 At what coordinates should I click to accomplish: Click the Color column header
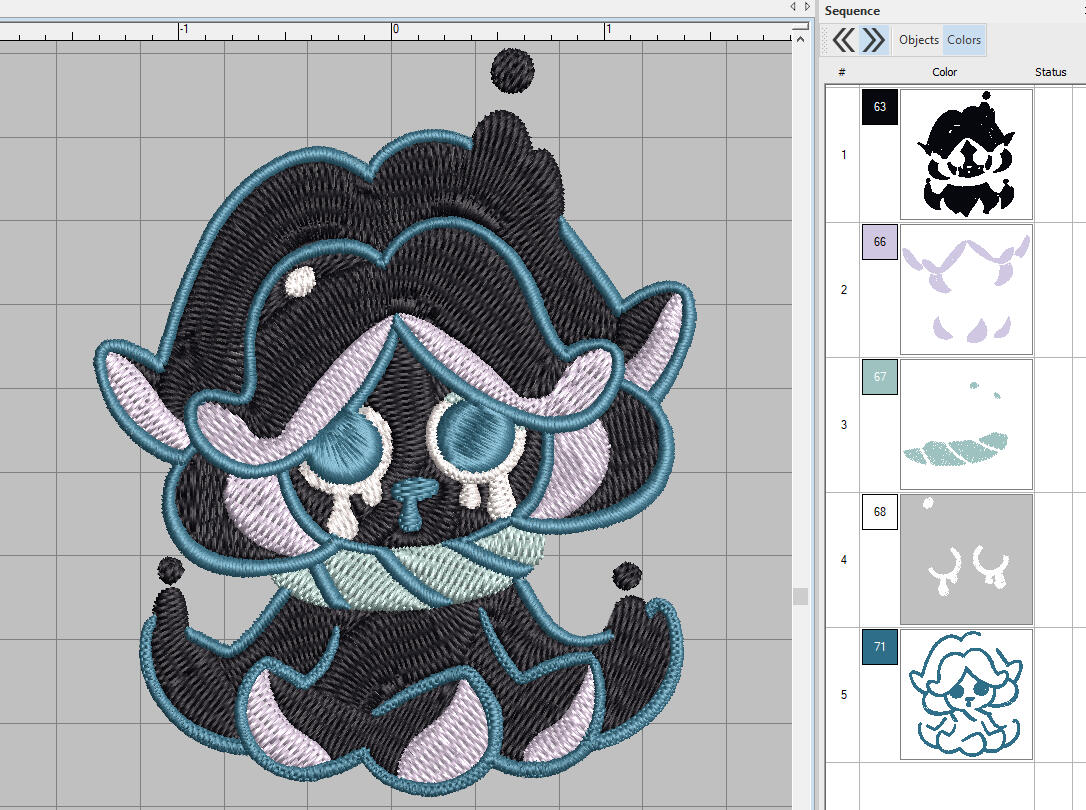pyautogui.click(x=944, y=72)
